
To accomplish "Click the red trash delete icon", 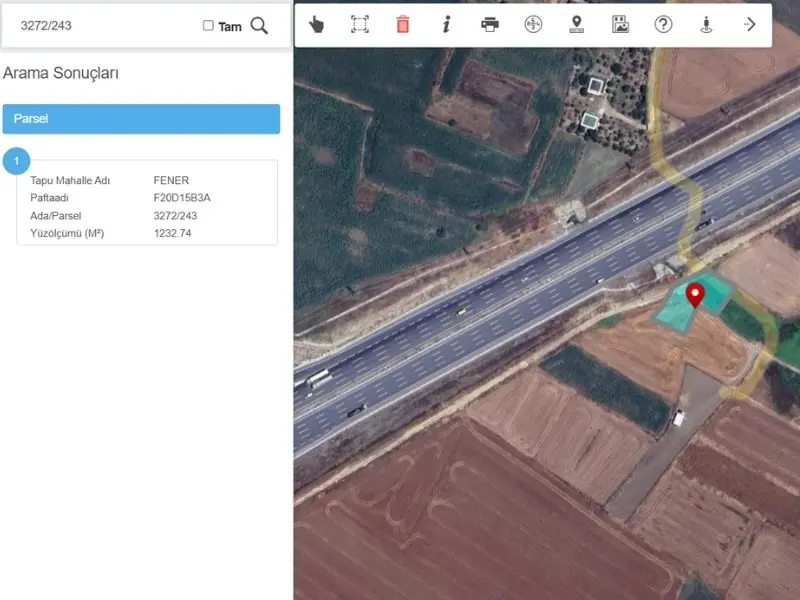I will coord(403,24).
